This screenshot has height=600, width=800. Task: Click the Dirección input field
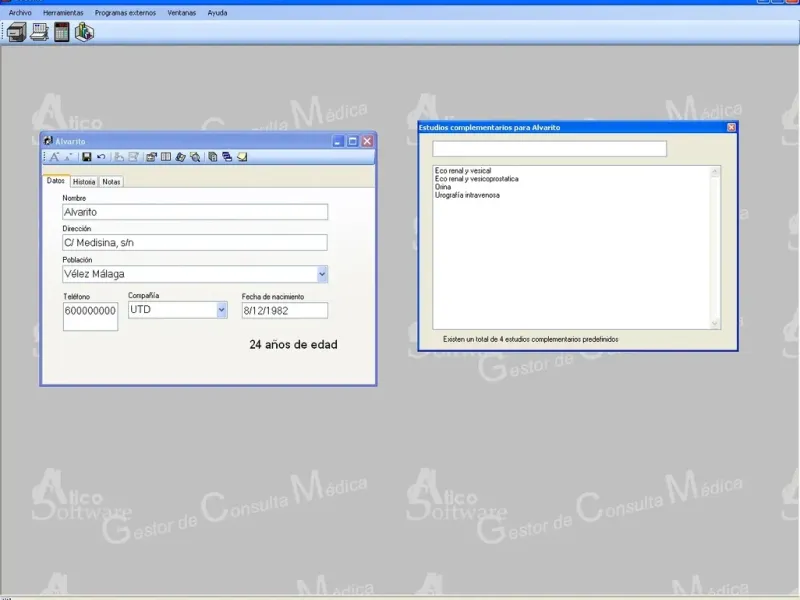195,243
